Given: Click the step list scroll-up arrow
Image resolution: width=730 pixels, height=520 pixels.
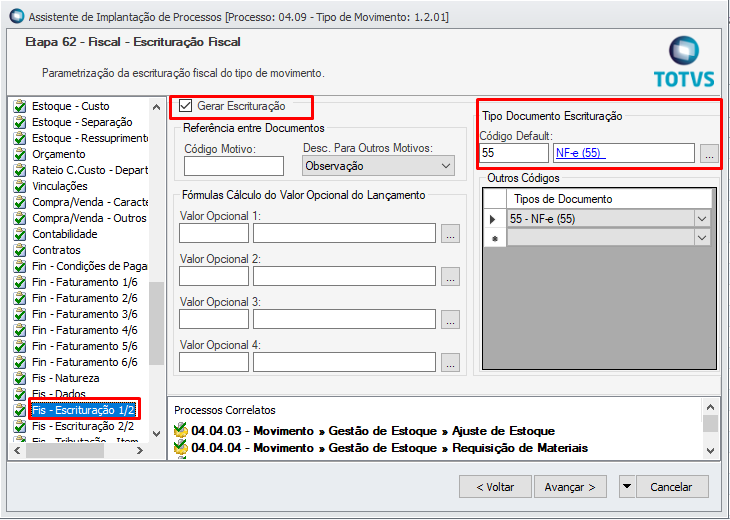Looking at the screenshot, I should pos(156,107).
